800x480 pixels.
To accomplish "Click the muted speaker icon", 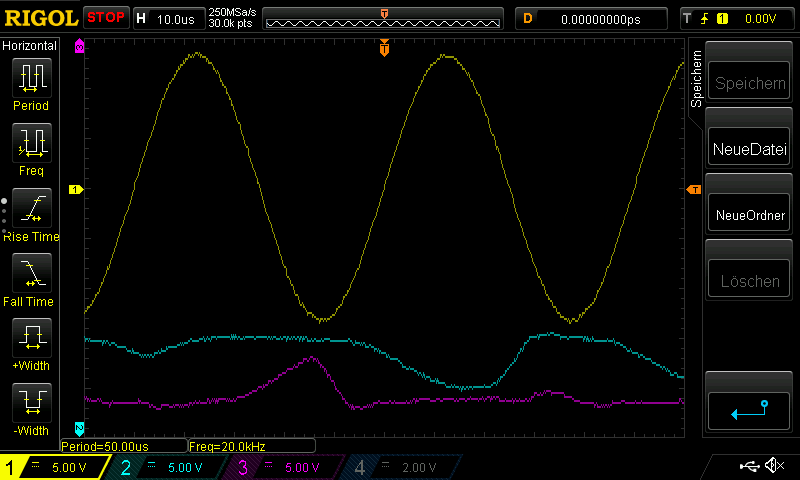I will 774,465.
